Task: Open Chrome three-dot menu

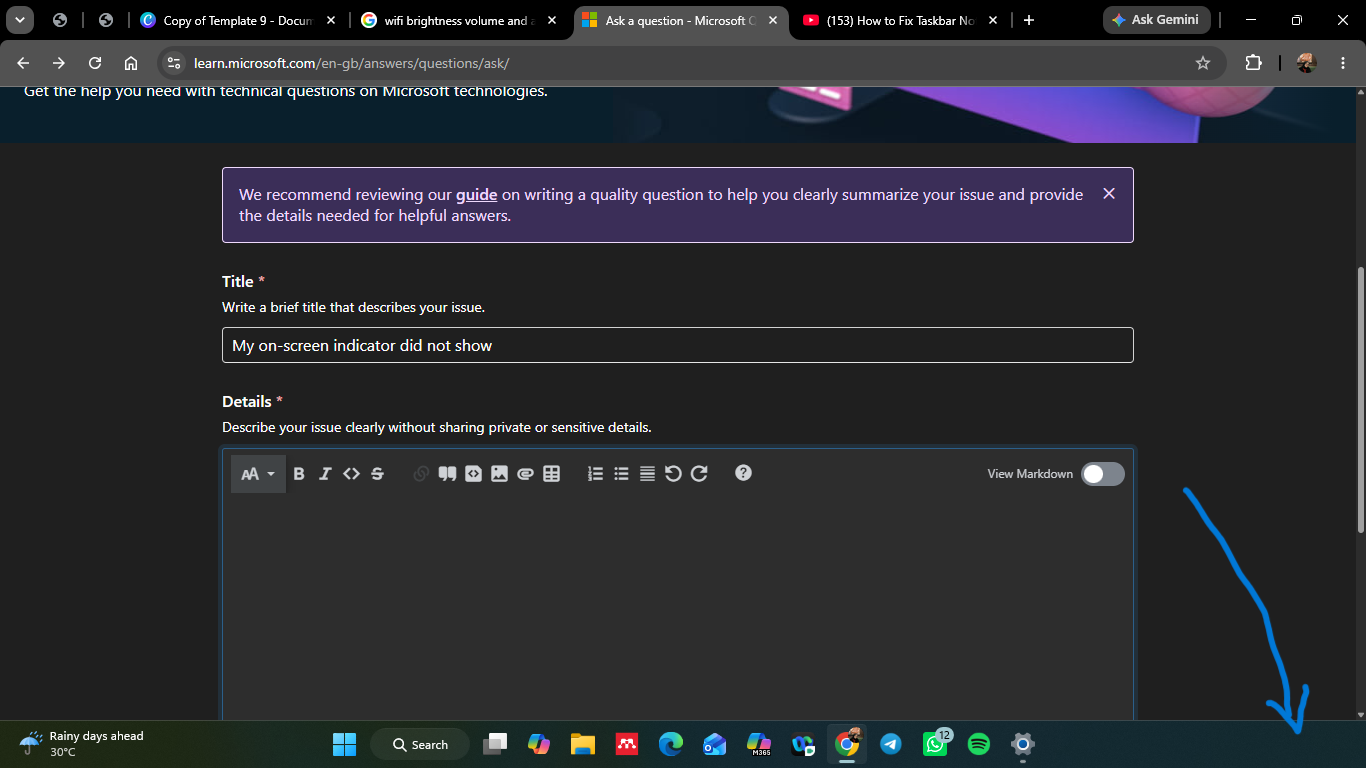Action: click(1342, 63)
